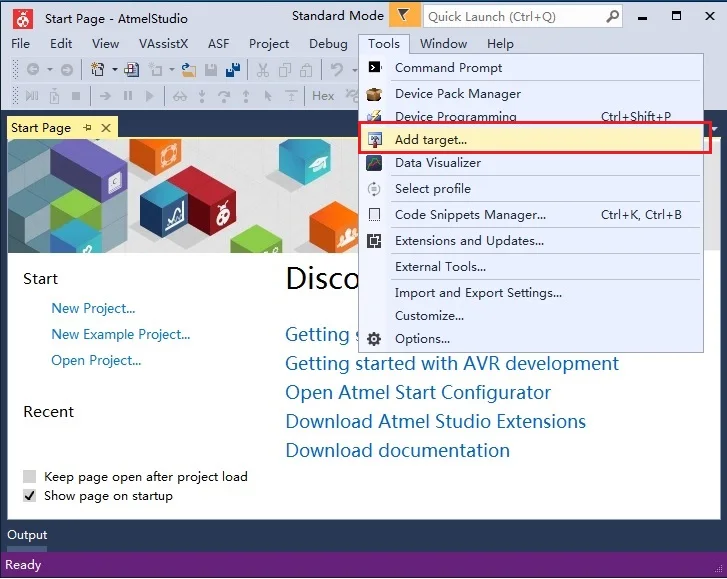Open the Edit menu
The height and width of the screenshot is (579, 727).
[61, 44]
